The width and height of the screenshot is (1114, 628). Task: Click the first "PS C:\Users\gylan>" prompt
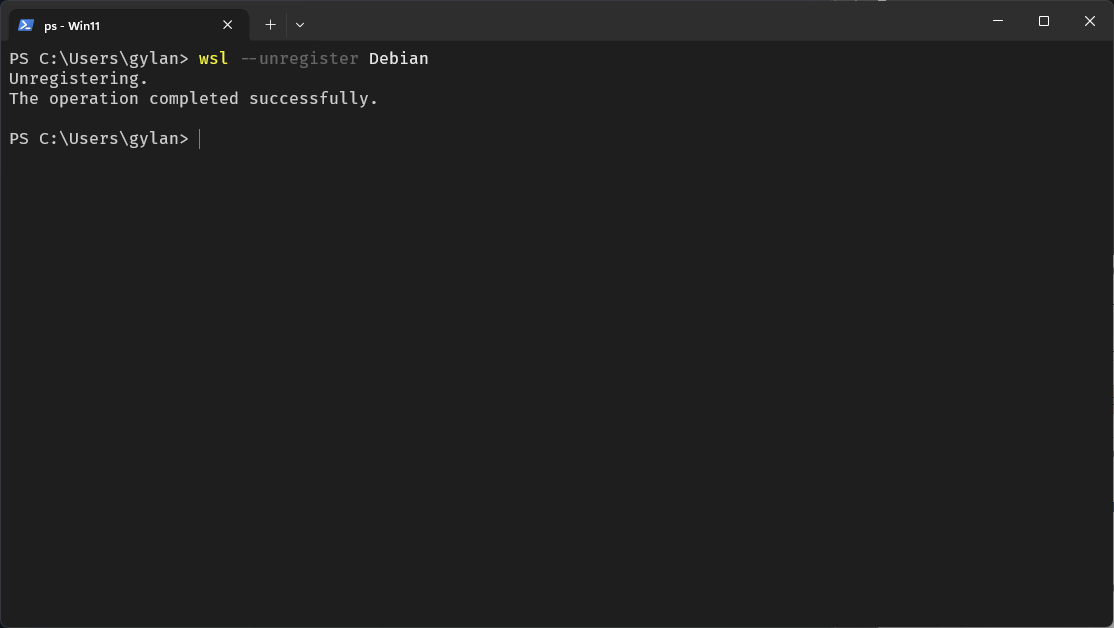(x=98, y=59)
